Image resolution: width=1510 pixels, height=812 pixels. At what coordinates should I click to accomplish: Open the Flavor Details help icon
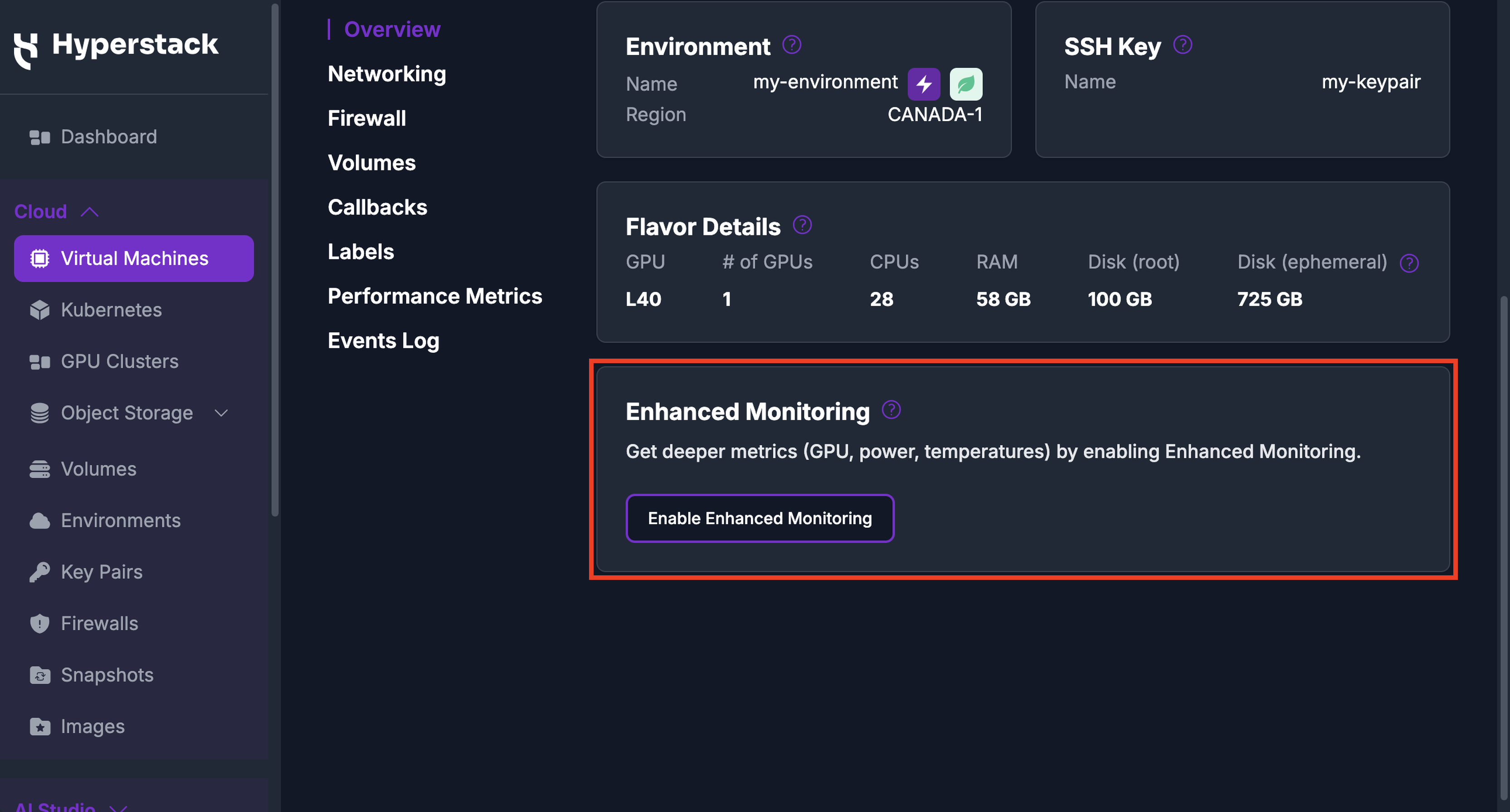(803, 224)
